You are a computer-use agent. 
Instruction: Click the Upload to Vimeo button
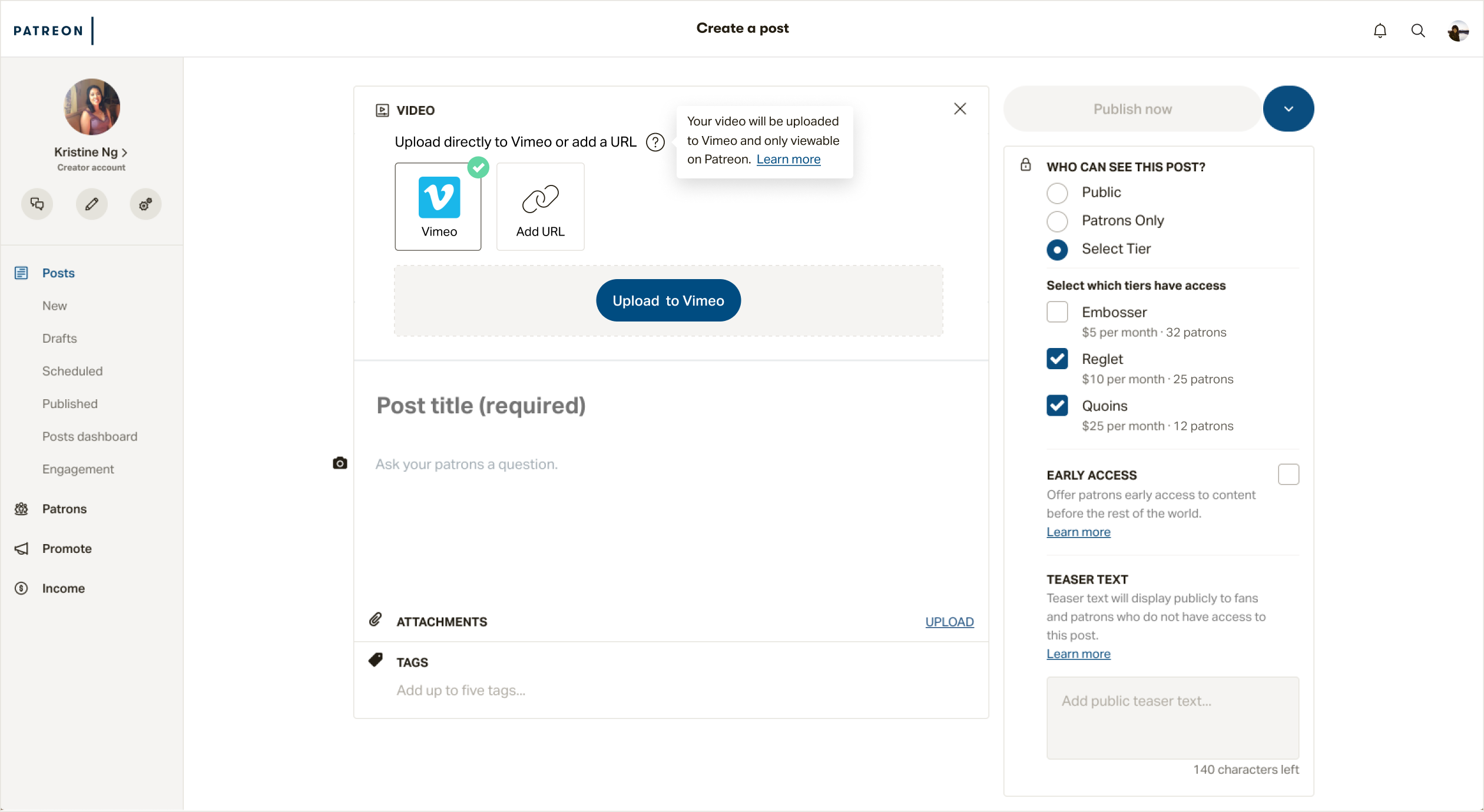pyautogui.click(x=668, y=301)
